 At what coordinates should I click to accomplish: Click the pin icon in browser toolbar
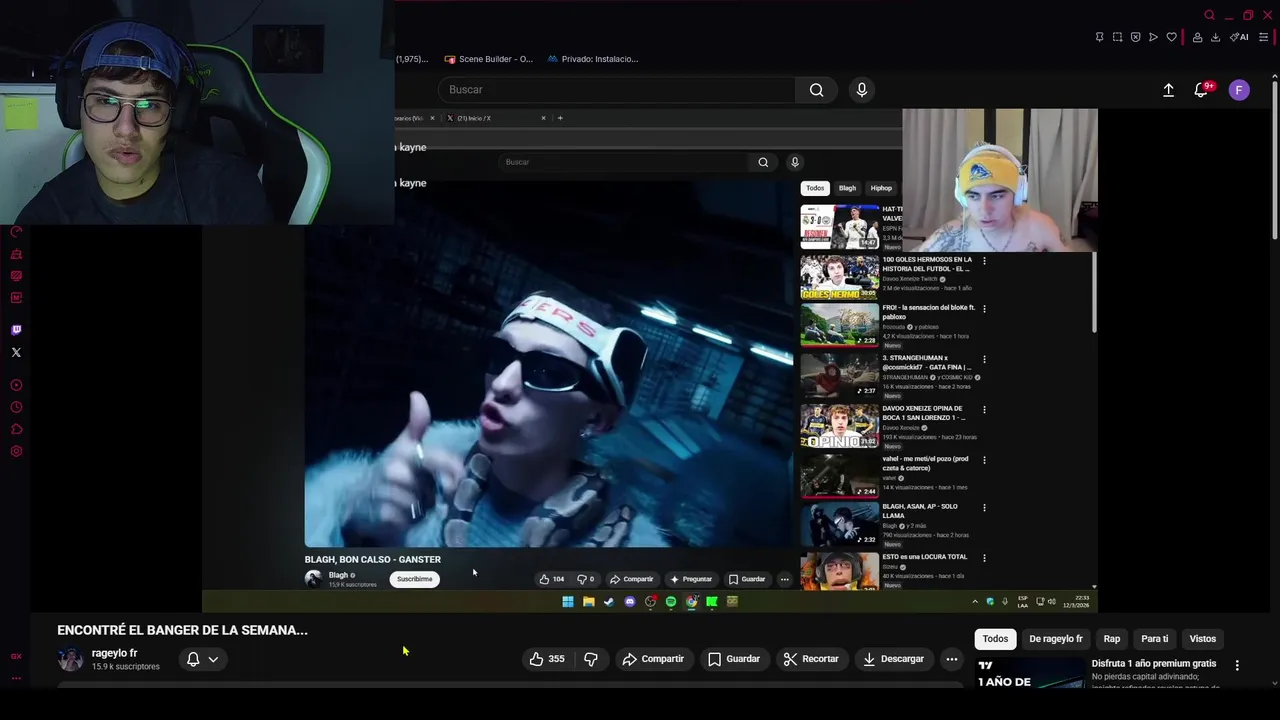click(1099, 37)
